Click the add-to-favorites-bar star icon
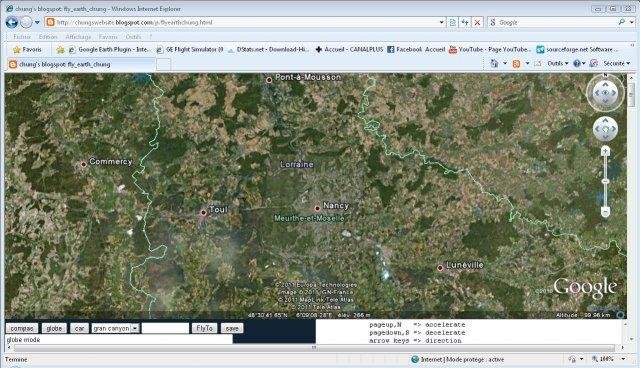This screenshot has width=640, height=368. (60, 50)
